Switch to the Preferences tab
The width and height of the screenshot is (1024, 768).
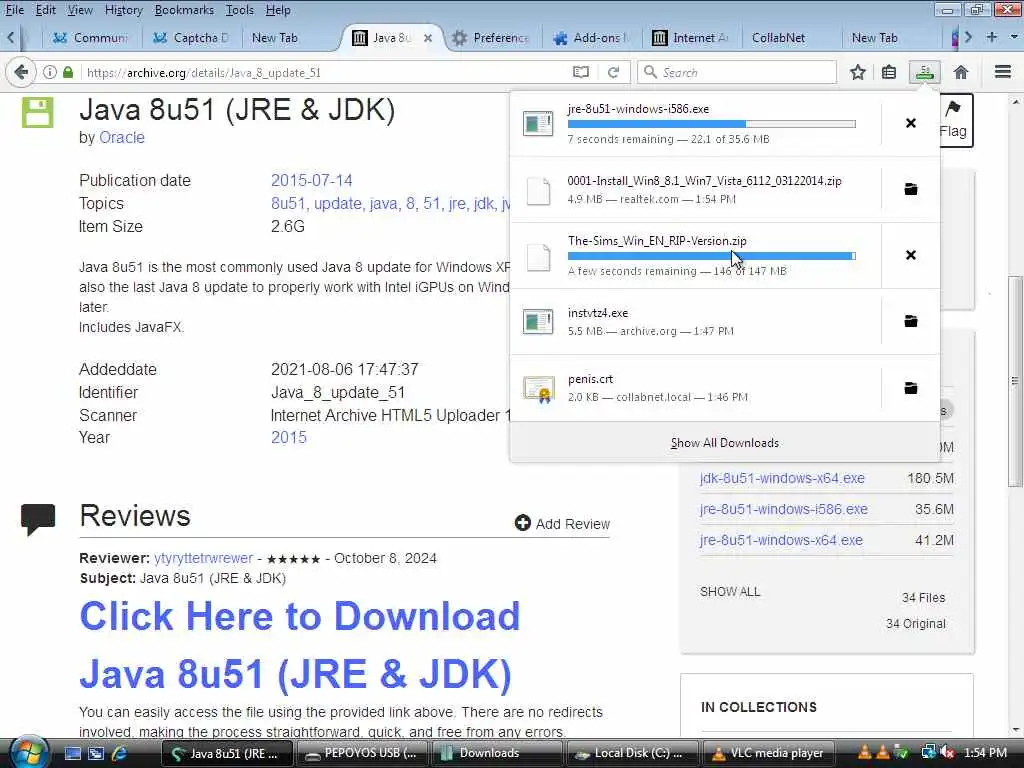[x=490, y=38]
